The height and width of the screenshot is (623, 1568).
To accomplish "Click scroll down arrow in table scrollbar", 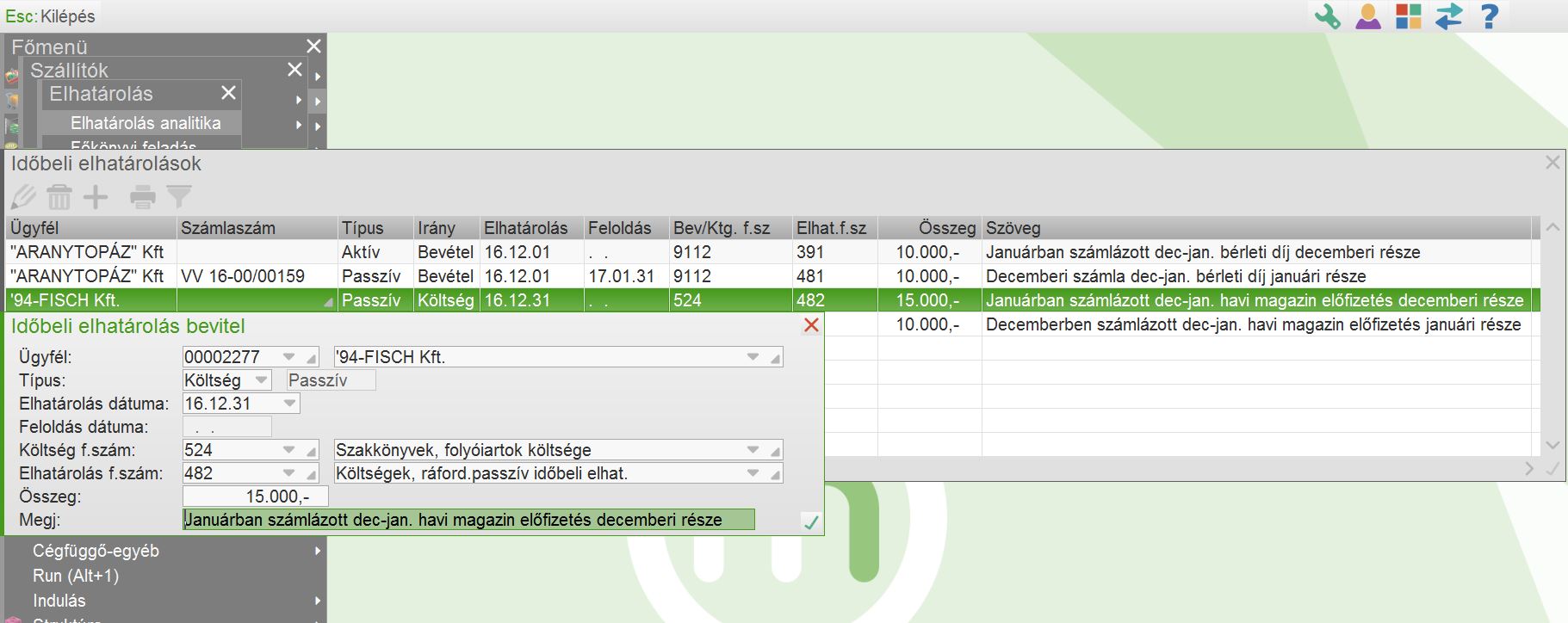I will coord(1553,445).
